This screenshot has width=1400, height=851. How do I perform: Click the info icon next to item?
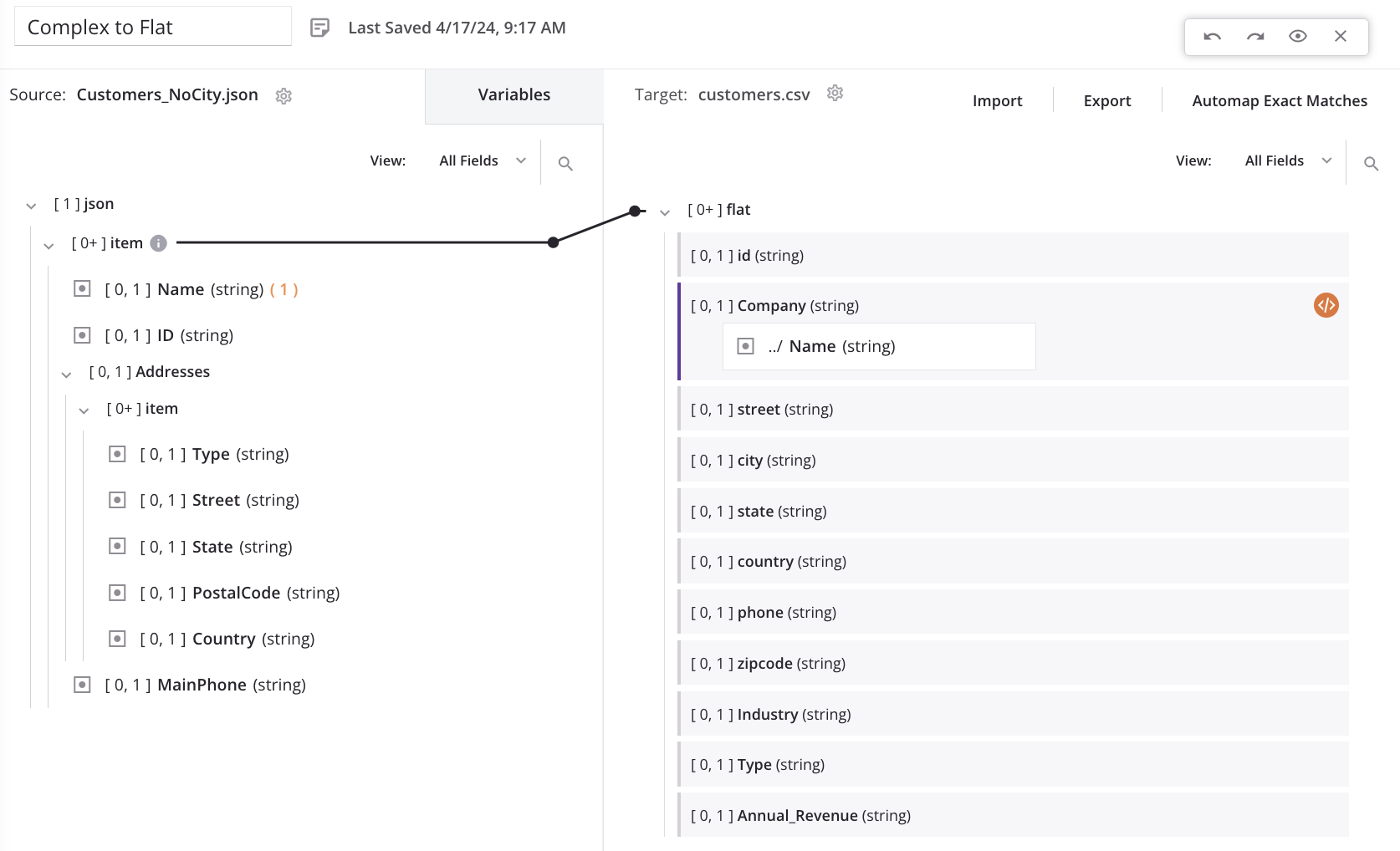point(158,243)
